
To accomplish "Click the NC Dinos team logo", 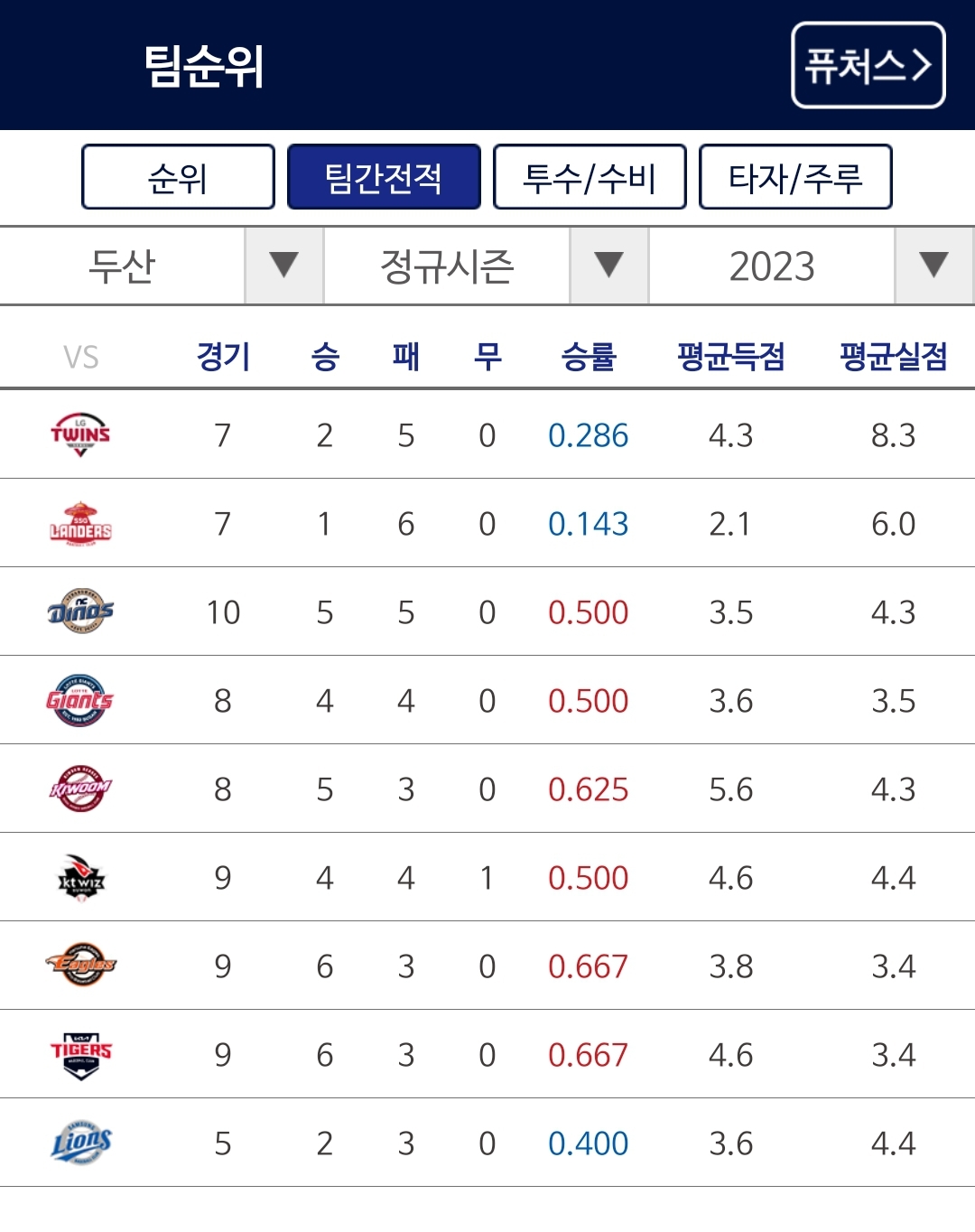I will point(80,611).
